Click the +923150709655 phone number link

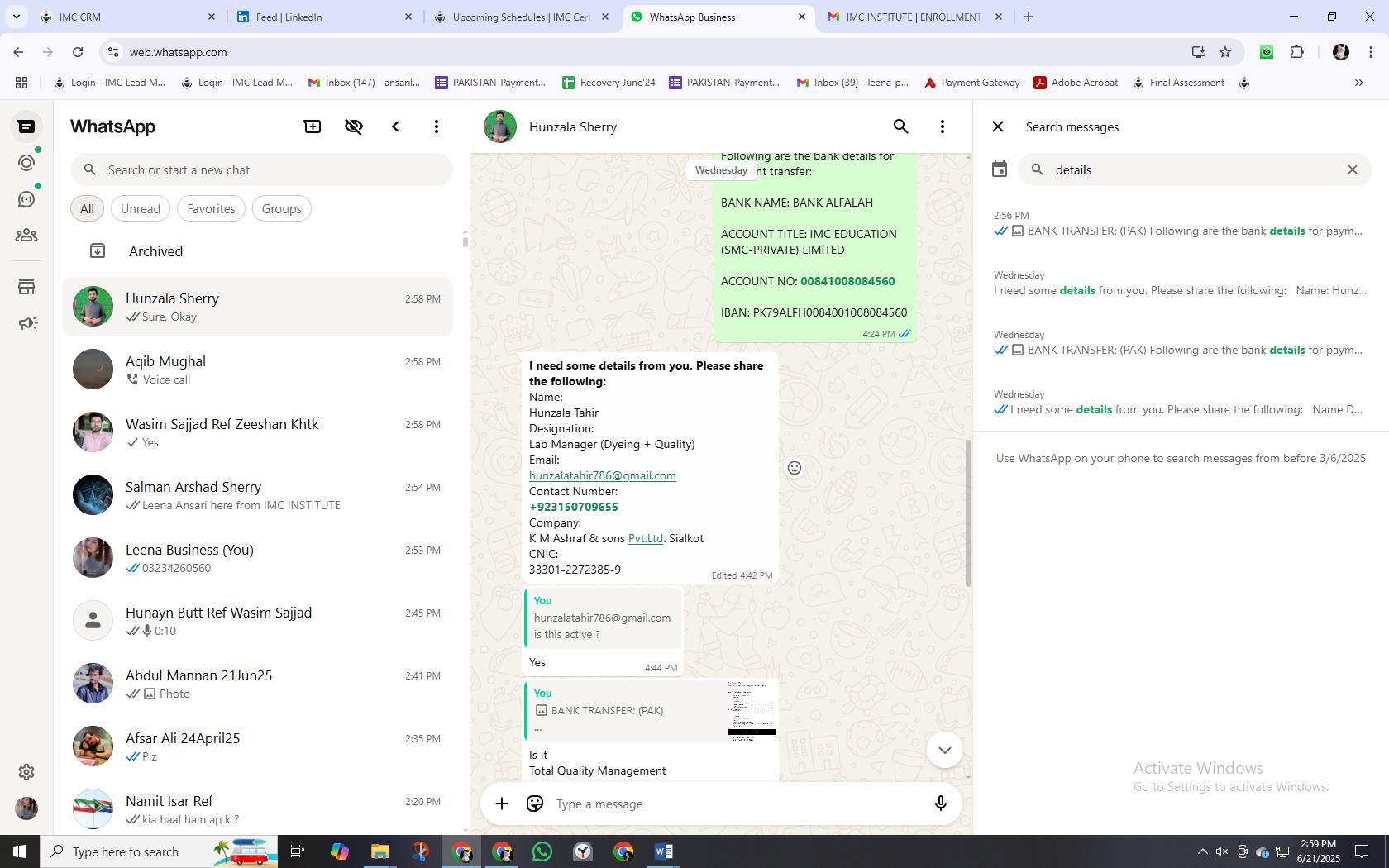click(574, 507)
